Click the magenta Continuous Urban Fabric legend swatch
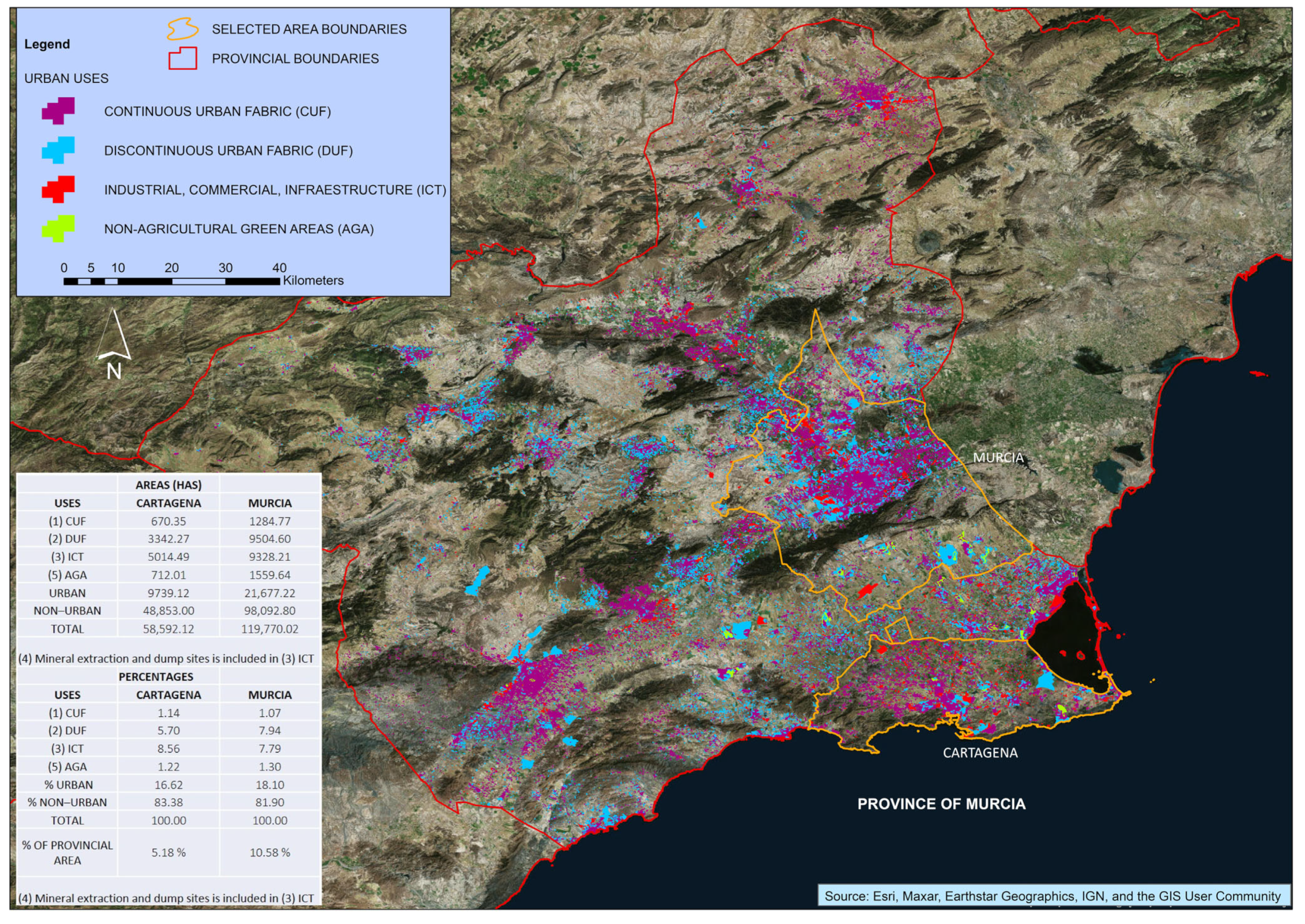Viewport: 1305px width, 924px height. (58, 110)
